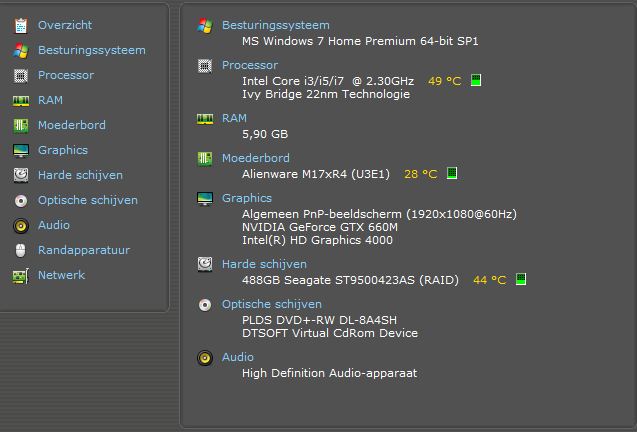637x432 pixels.
Task: Select the RAM module icon in sidebar
Action: coord(21,101)
